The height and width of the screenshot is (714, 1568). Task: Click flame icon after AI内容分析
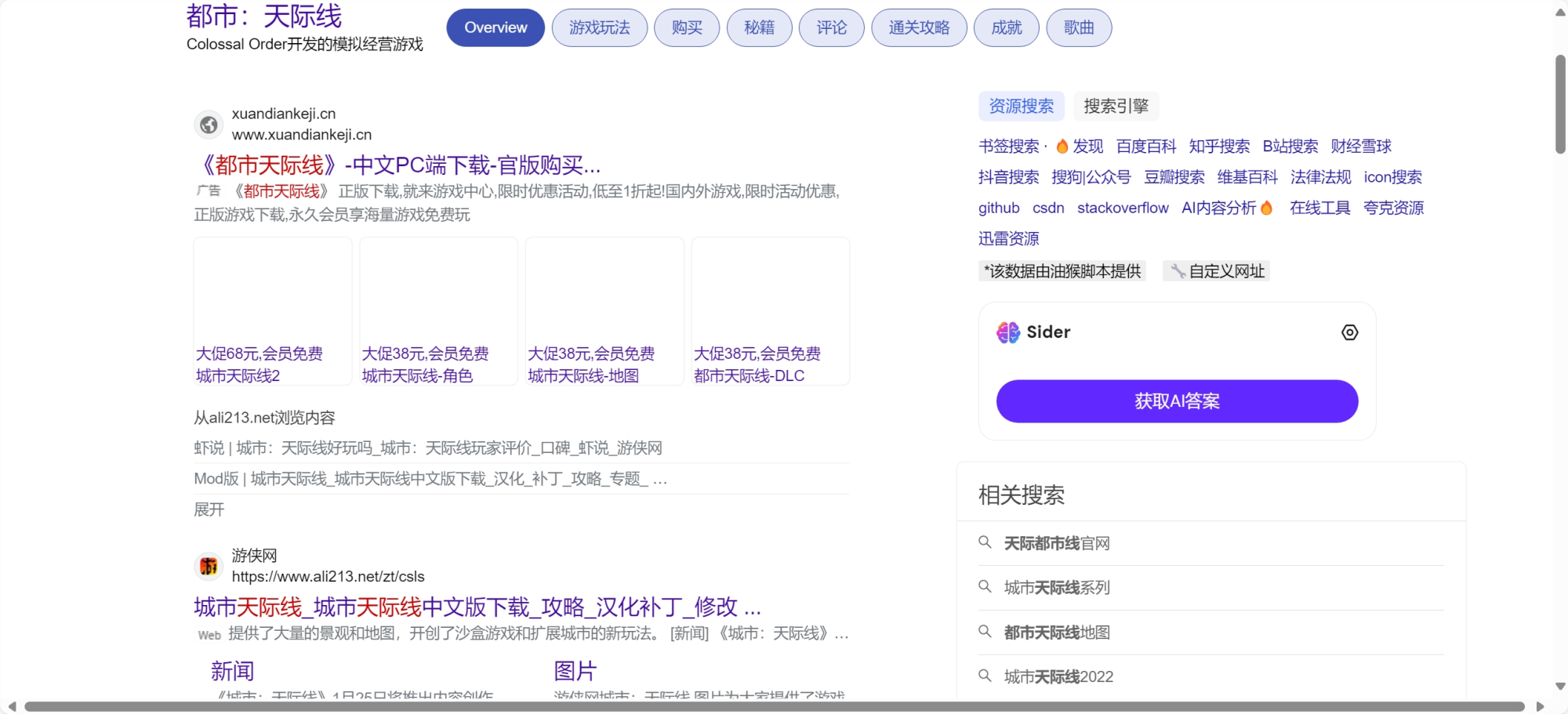point(1266,208)
